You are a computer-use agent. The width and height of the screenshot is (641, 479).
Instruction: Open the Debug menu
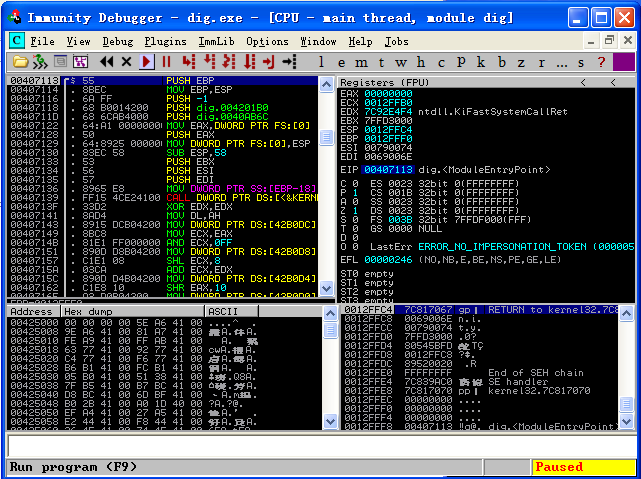tap(118, 41)
